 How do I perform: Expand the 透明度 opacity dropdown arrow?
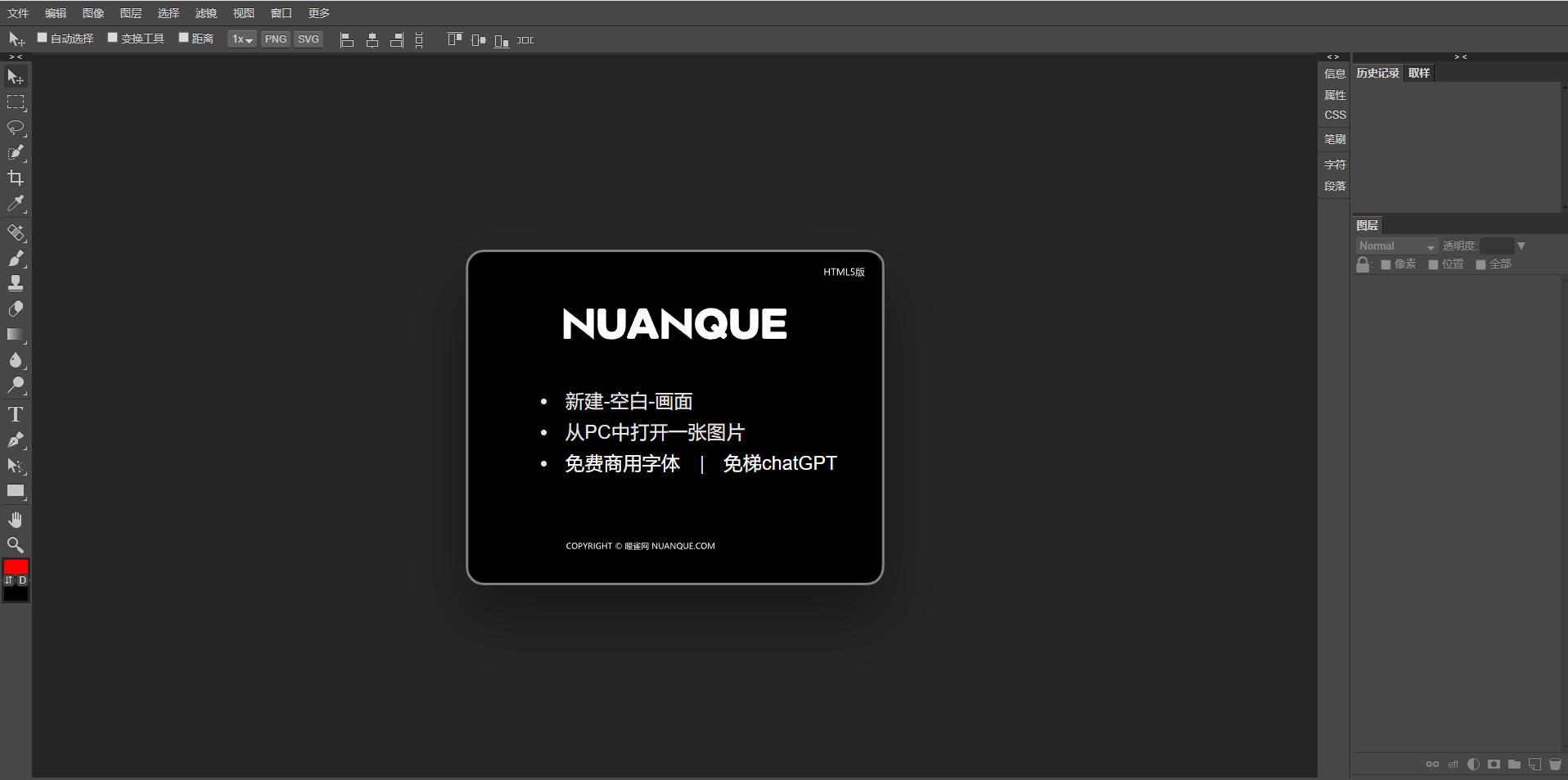(1521, 246)
